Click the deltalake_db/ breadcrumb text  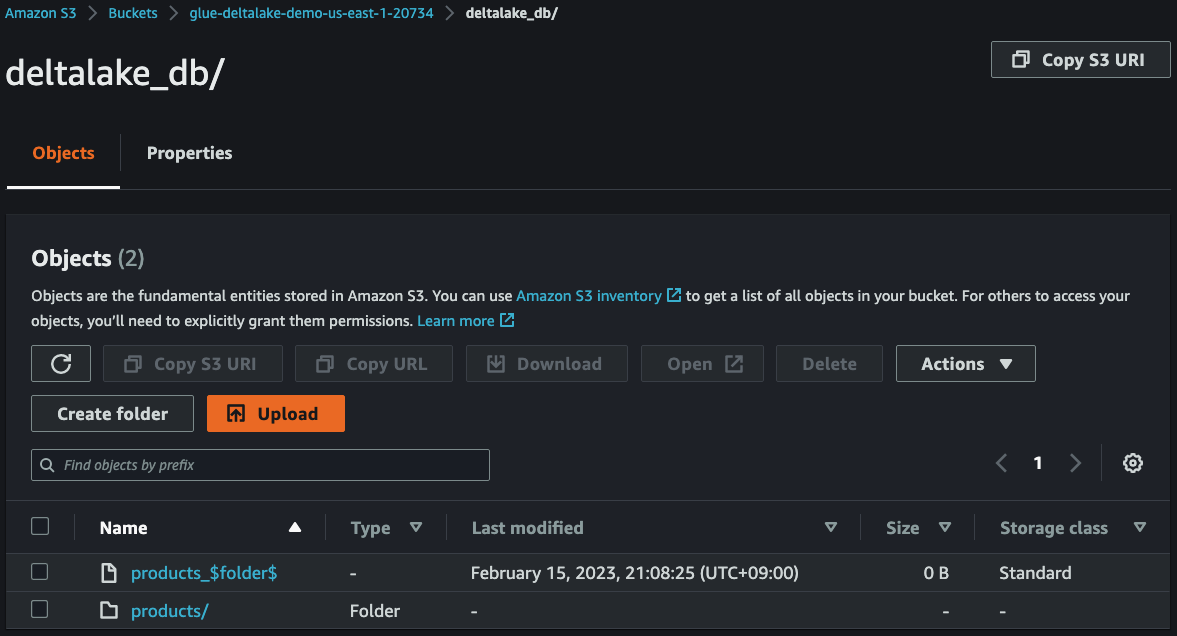(x=512, y=13)
